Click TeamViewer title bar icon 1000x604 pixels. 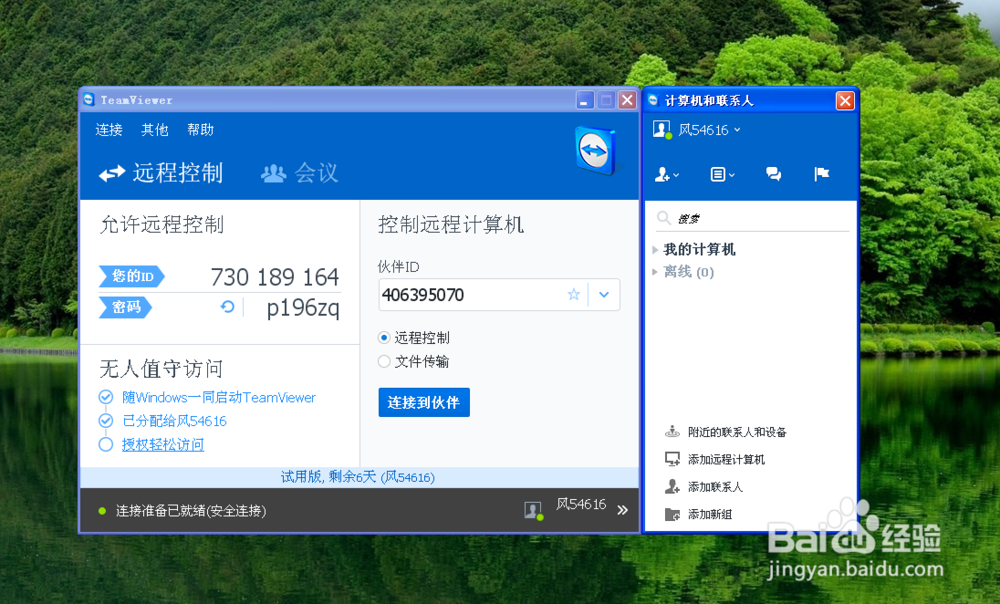point(89,99)
